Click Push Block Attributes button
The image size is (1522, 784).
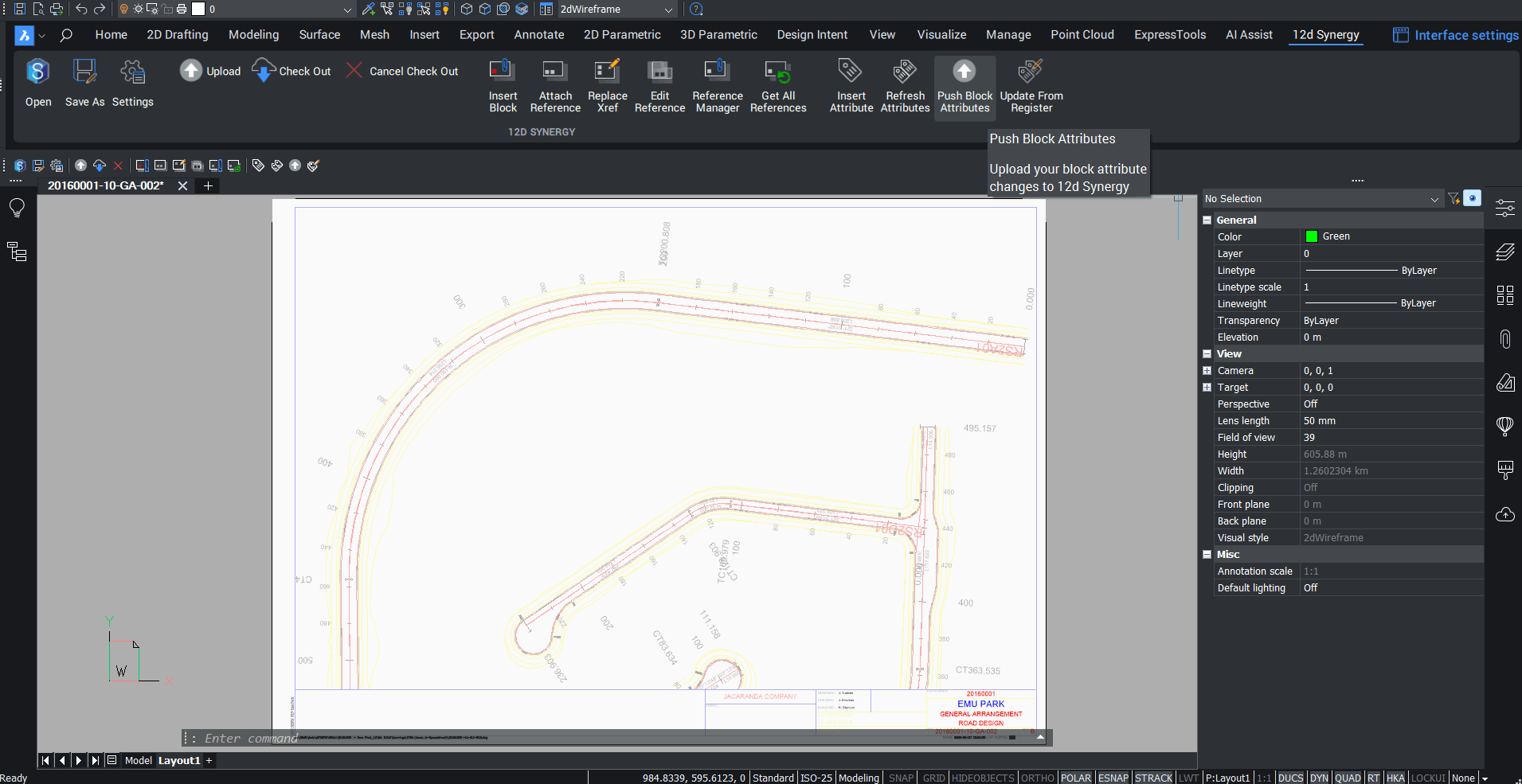pos(964,86)
